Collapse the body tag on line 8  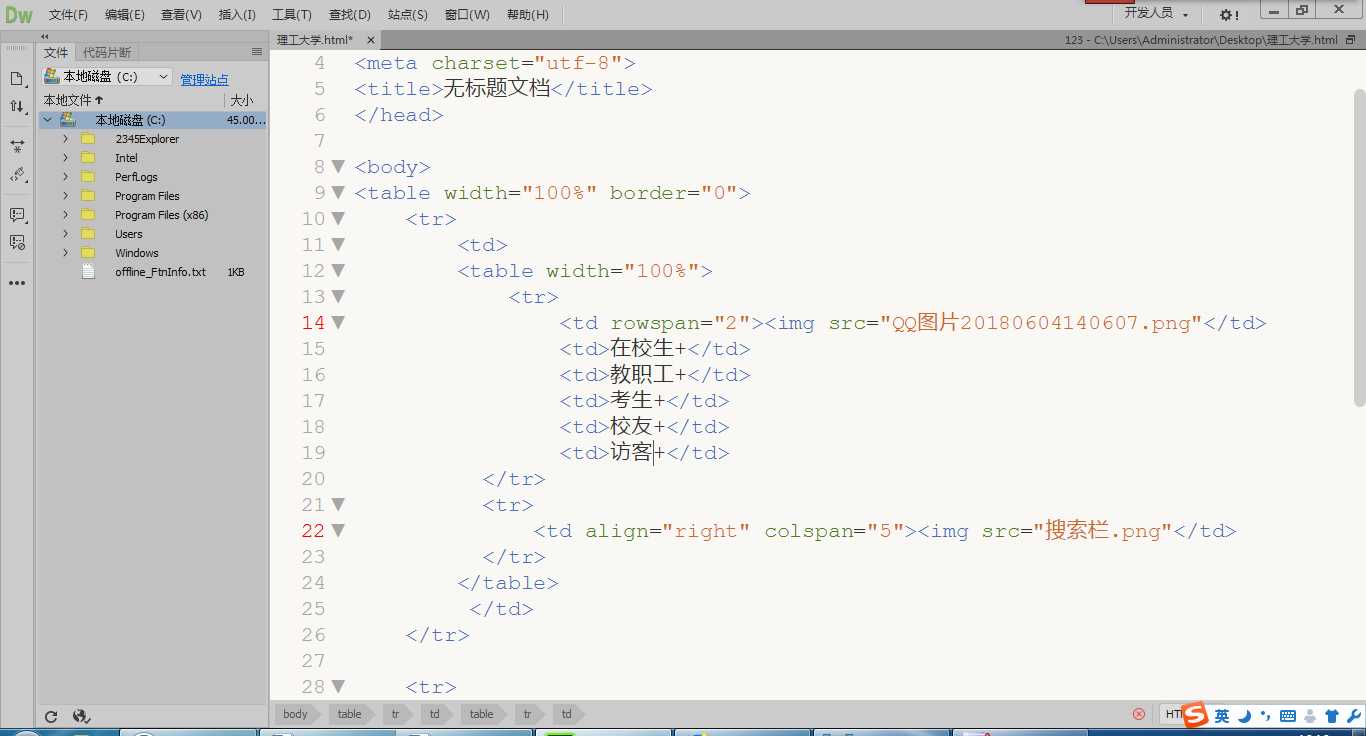[x=338, y=167]
